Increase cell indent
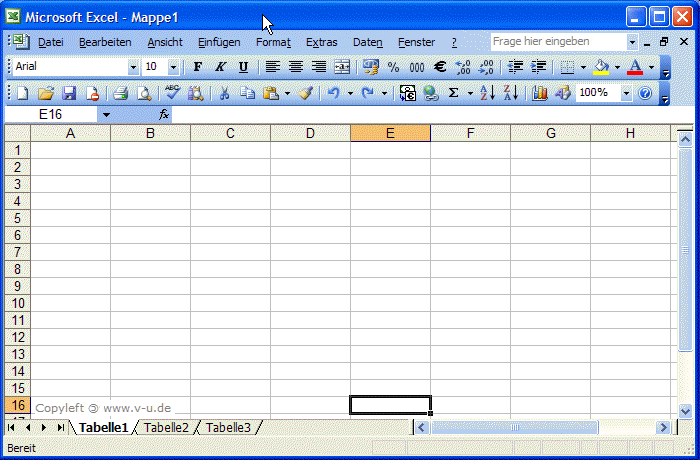Screen dimensions: 700x460 click(538, 67)
